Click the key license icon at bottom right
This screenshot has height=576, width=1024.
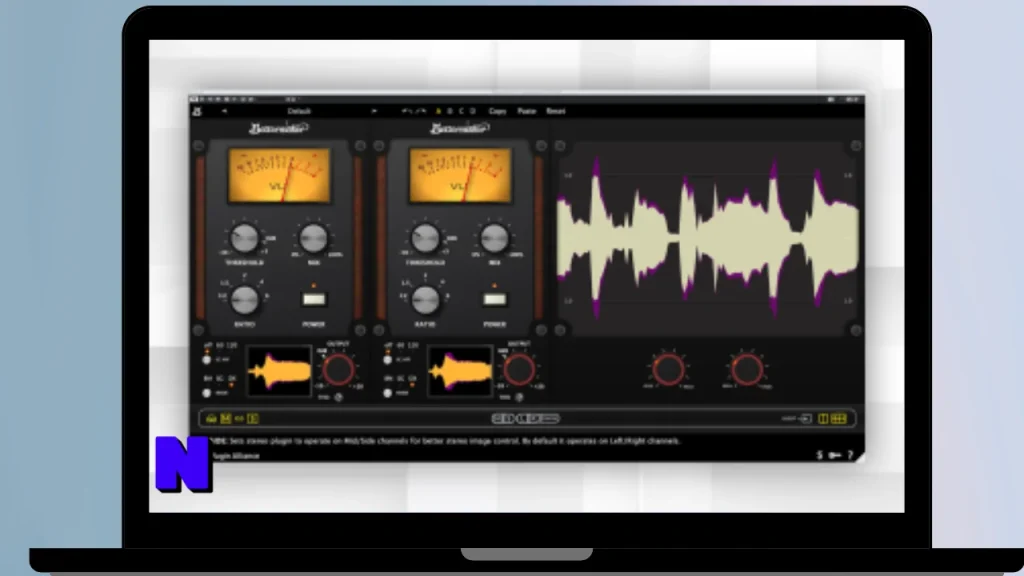835,455
